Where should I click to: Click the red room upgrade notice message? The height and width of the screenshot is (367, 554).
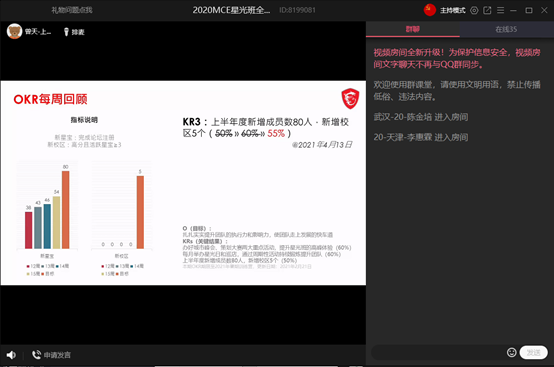pos(457,58)
